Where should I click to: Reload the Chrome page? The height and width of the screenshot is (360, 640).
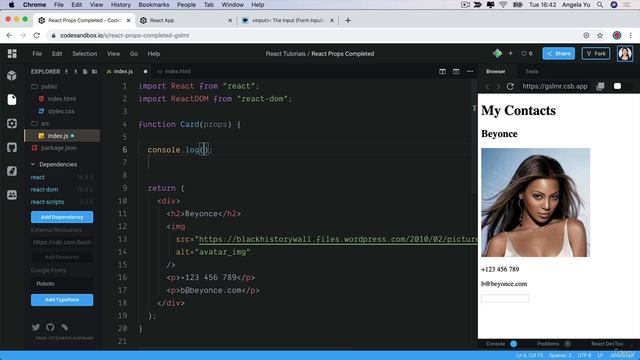(x=37, y=36)
